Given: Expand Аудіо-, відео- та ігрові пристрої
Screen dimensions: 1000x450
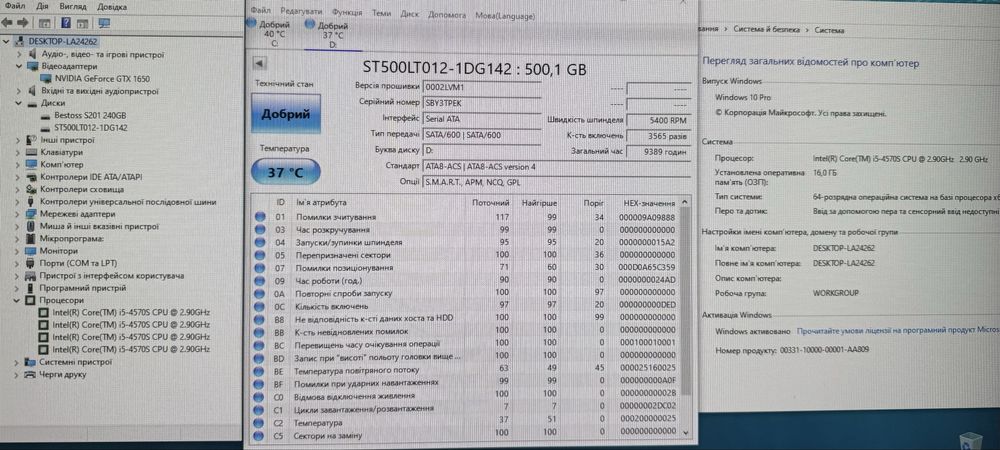Looking at the screenshot, I should tap(18, 55).
